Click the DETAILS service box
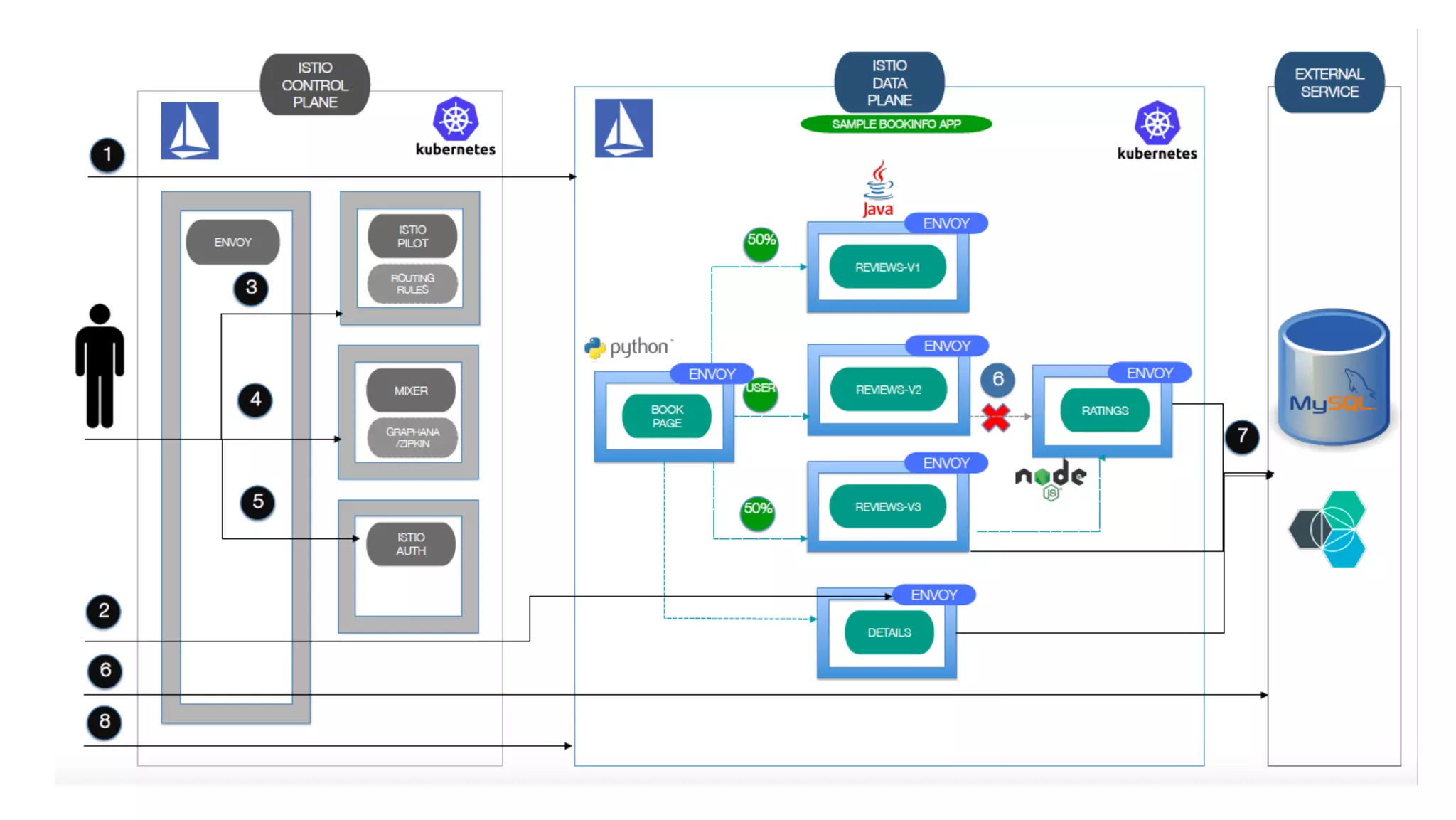The image size is (1456, 820). click(x=889, y=632)
